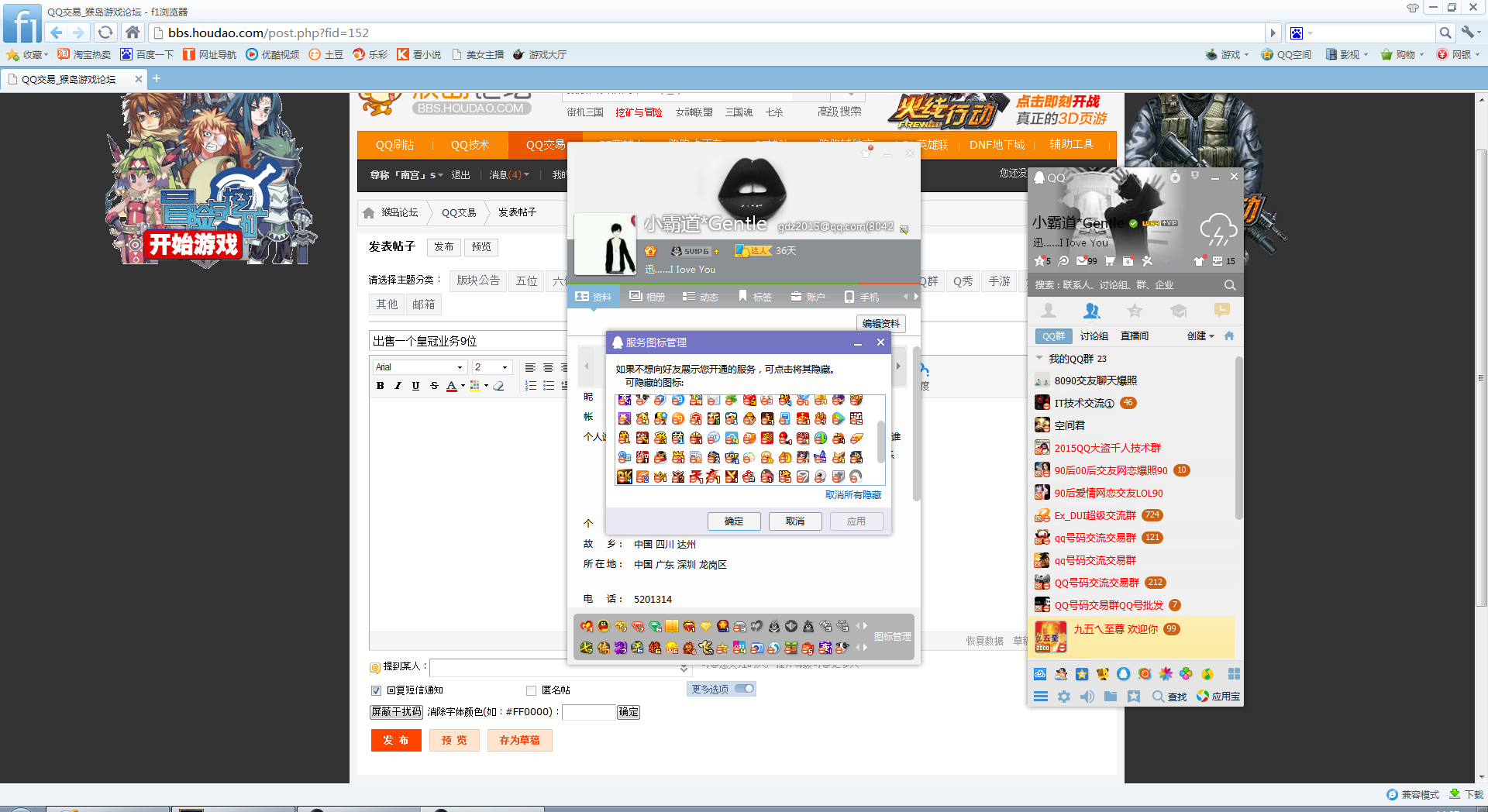Open QQ shopping cart icon

(x=1110, y=261)
